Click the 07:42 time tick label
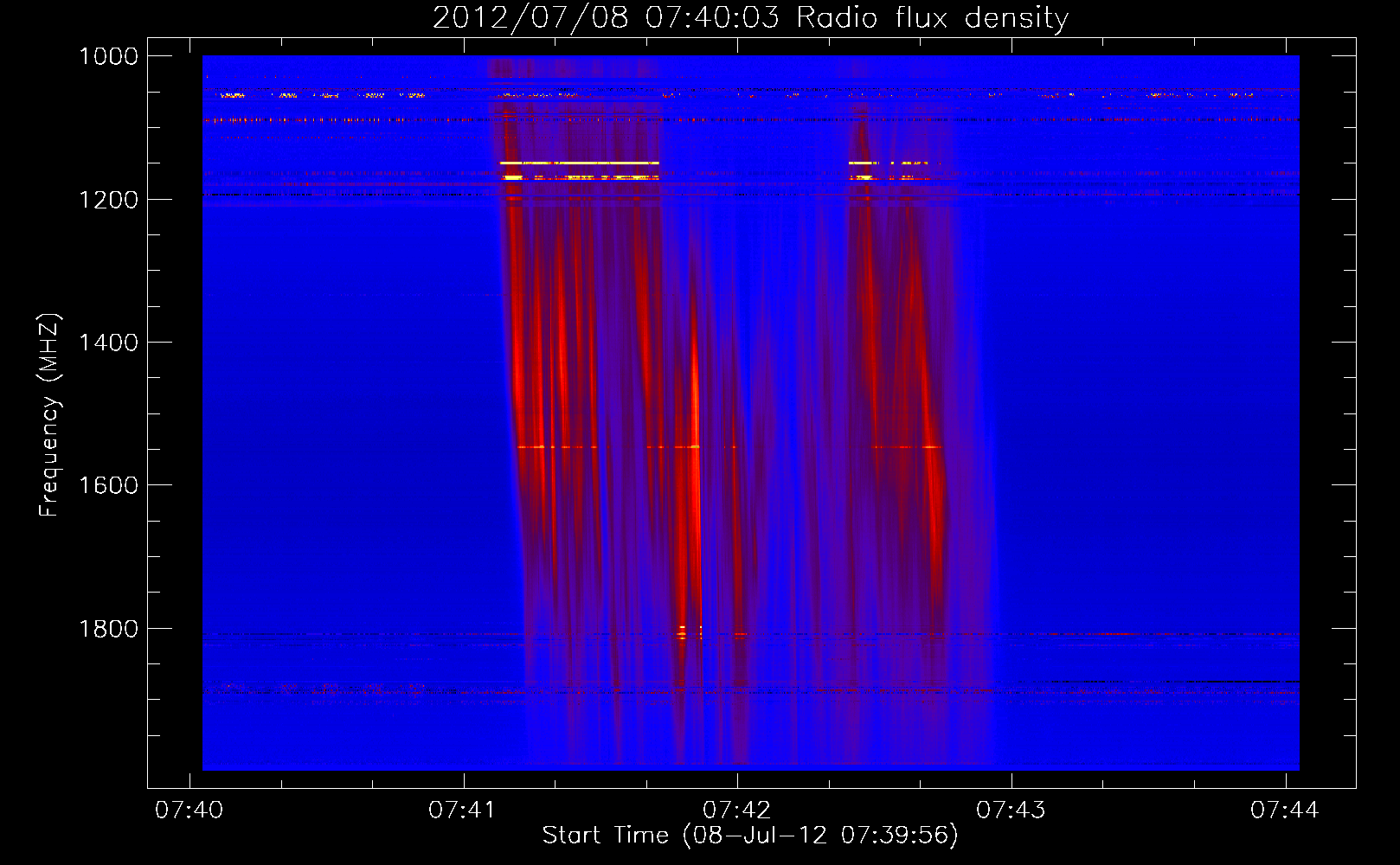1400x865 pixels. click(x=736, y=810)
